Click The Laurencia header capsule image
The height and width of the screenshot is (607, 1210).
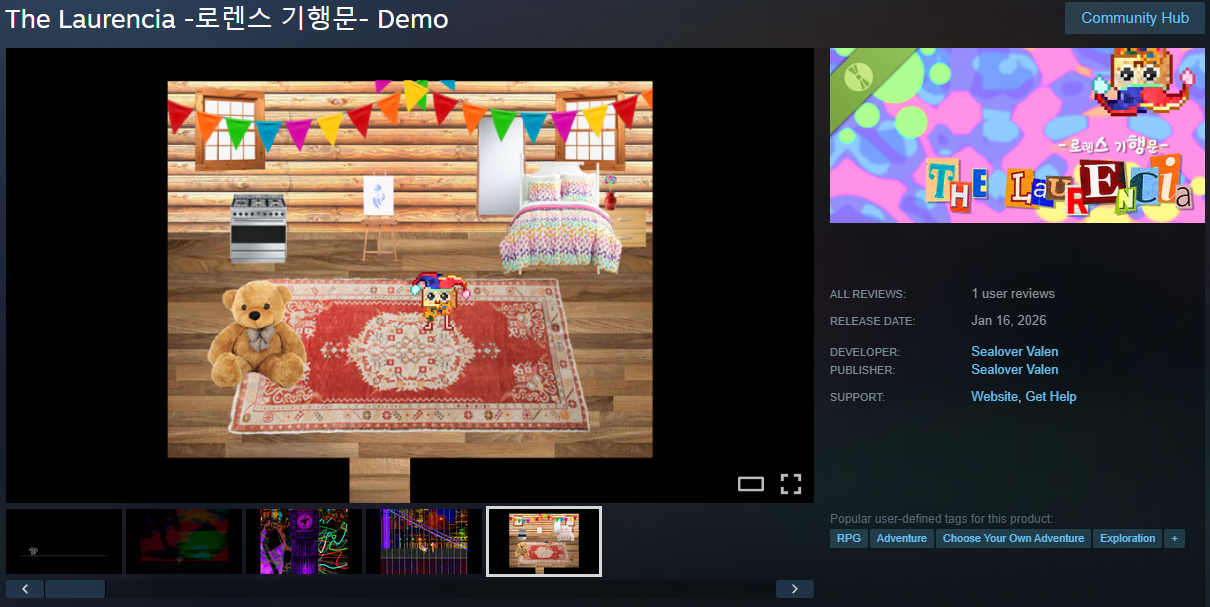point(1017,135)
